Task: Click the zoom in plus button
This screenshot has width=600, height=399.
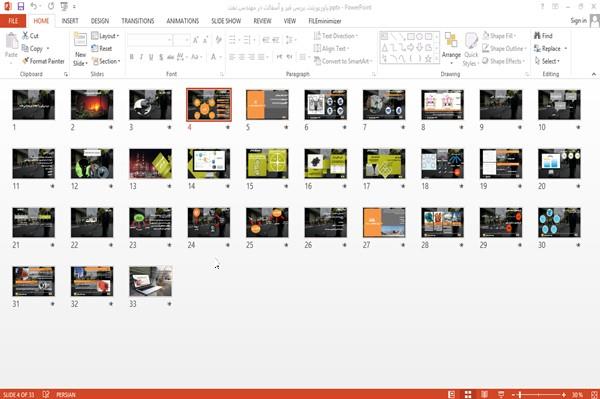Action: (x=564, y=394)
